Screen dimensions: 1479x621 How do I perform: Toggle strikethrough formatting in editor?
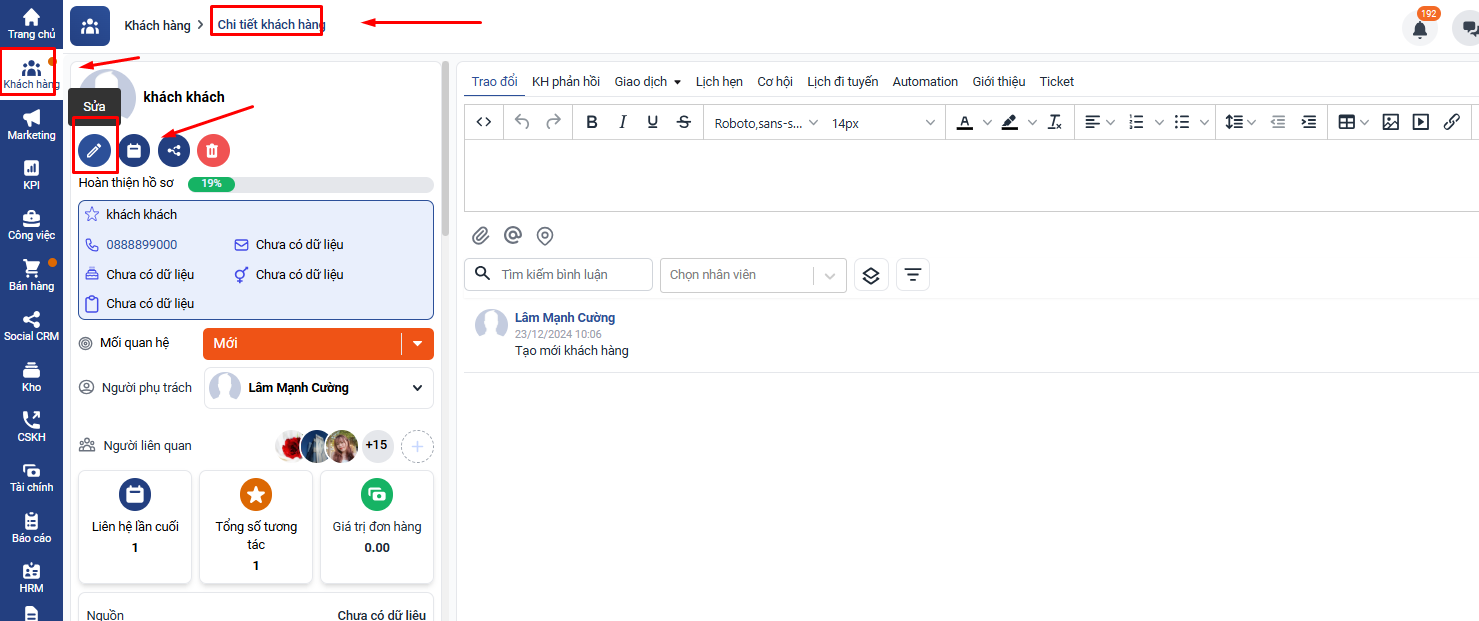[683, 122]
